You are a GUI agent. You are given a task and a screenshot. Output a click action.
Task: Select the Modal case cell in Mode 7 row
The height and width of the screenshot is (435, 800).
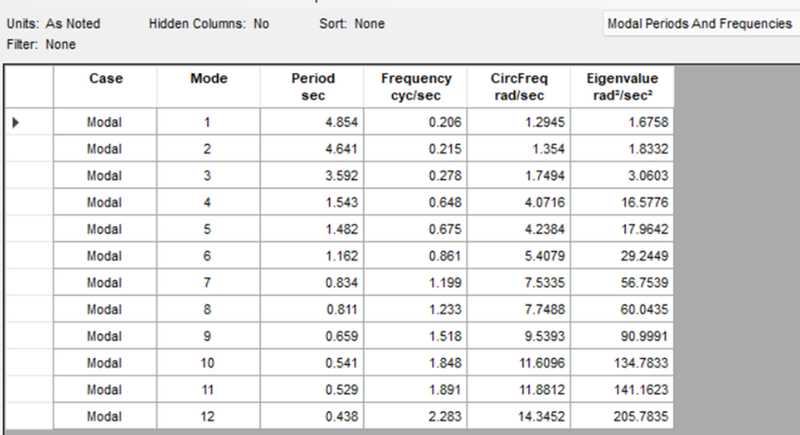click(x=105, y=283)
